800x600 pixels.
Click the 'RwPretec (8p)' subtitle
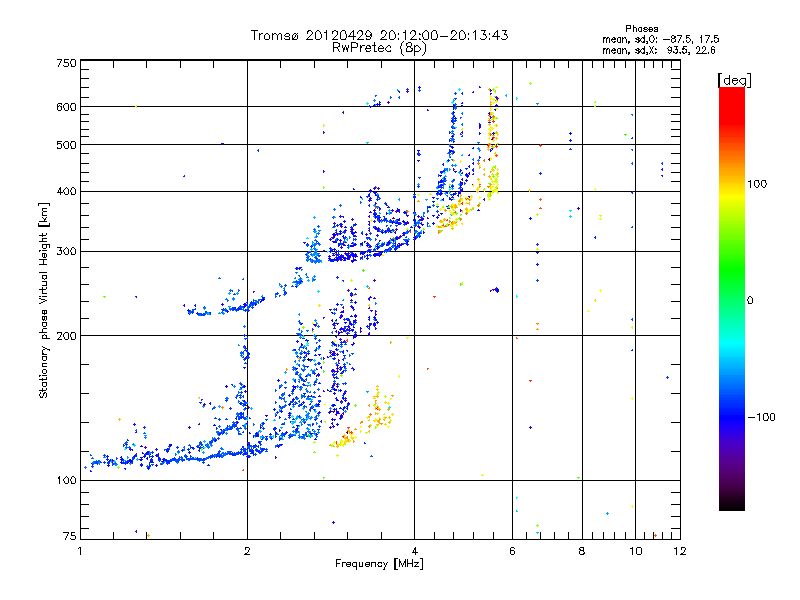[379, 48]
